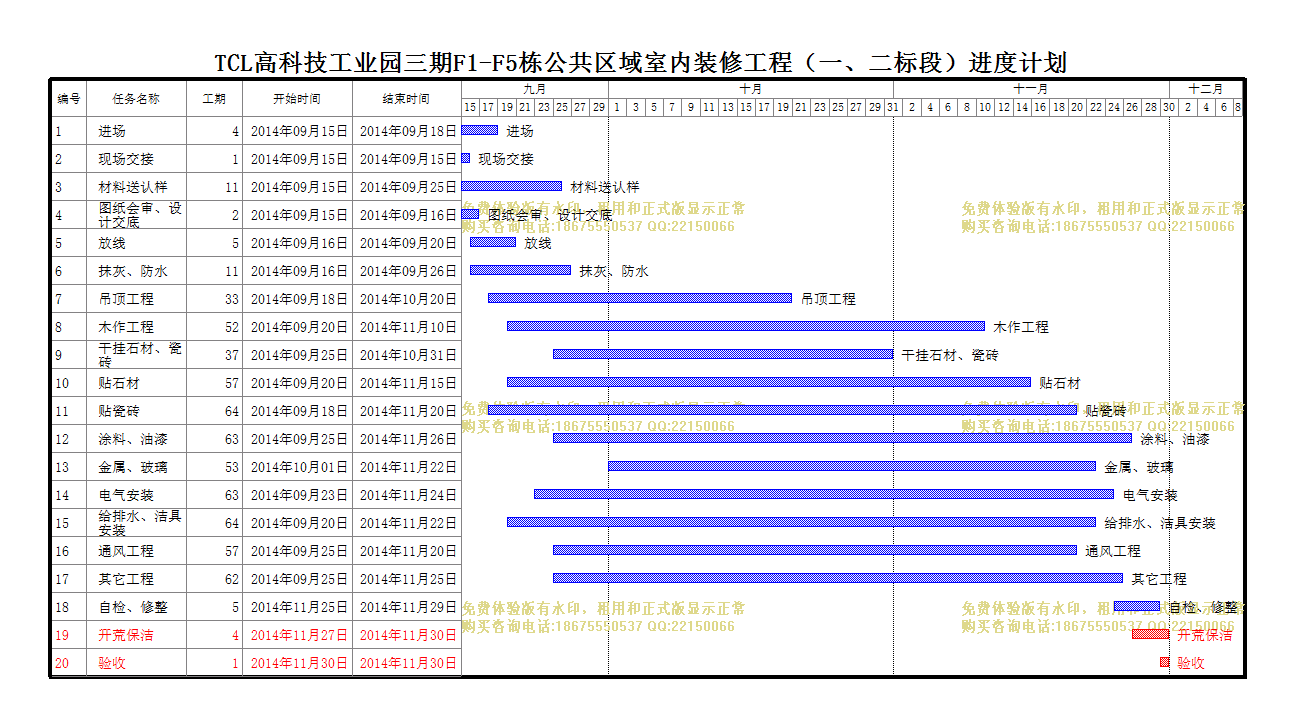The width and height of the screenshot is (1294, 726).
Task: Select the 工期 column header
Action: (214, 99)
